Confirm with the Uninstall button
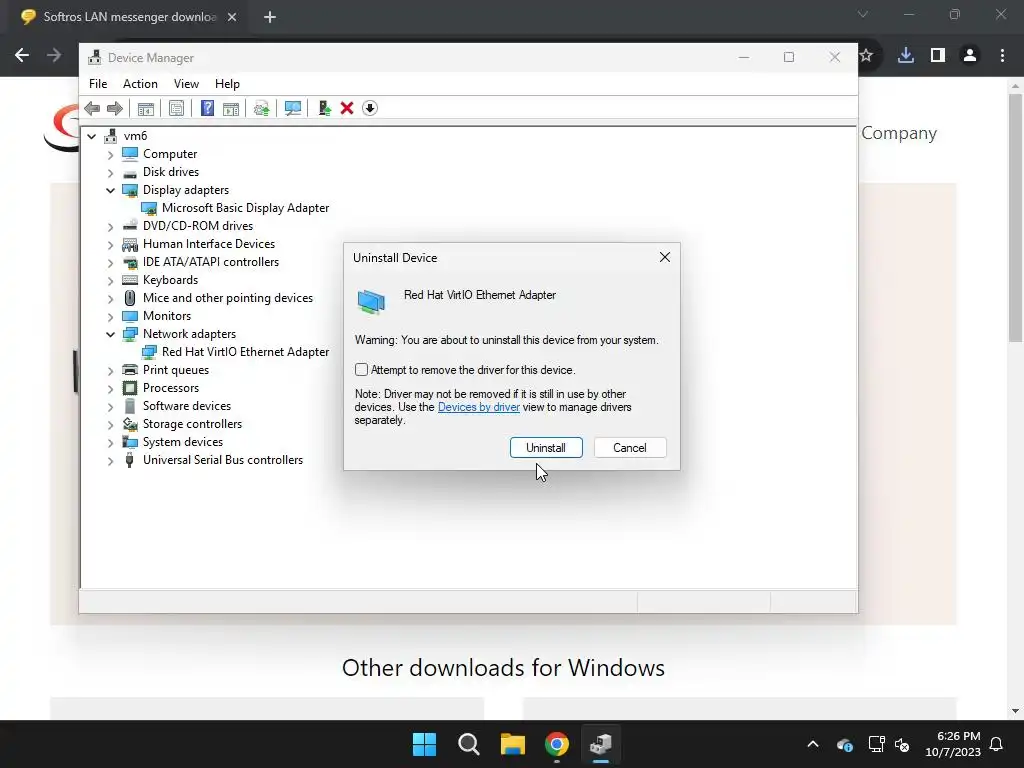 coord(546,448)
